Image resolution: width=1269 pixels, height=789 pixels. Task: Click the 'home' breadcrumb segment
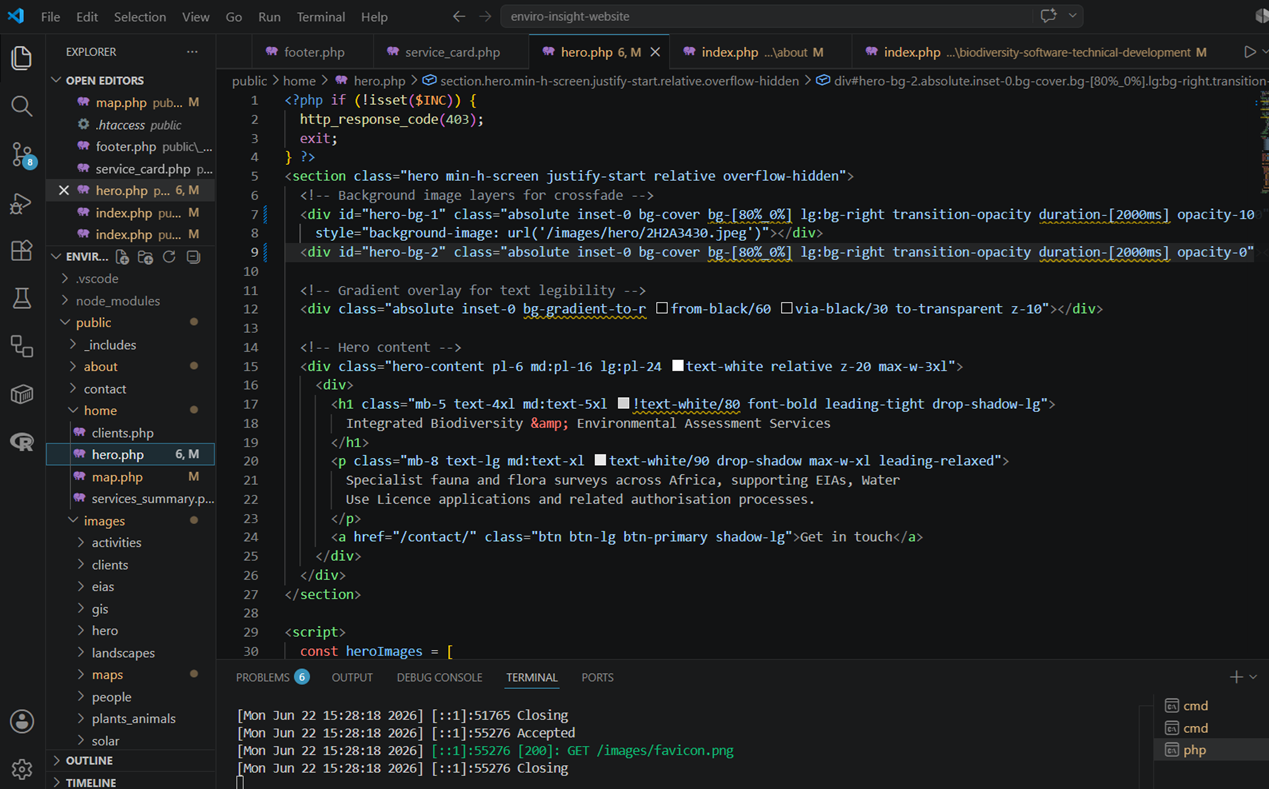pyautogui.click(x=299, y=81)
